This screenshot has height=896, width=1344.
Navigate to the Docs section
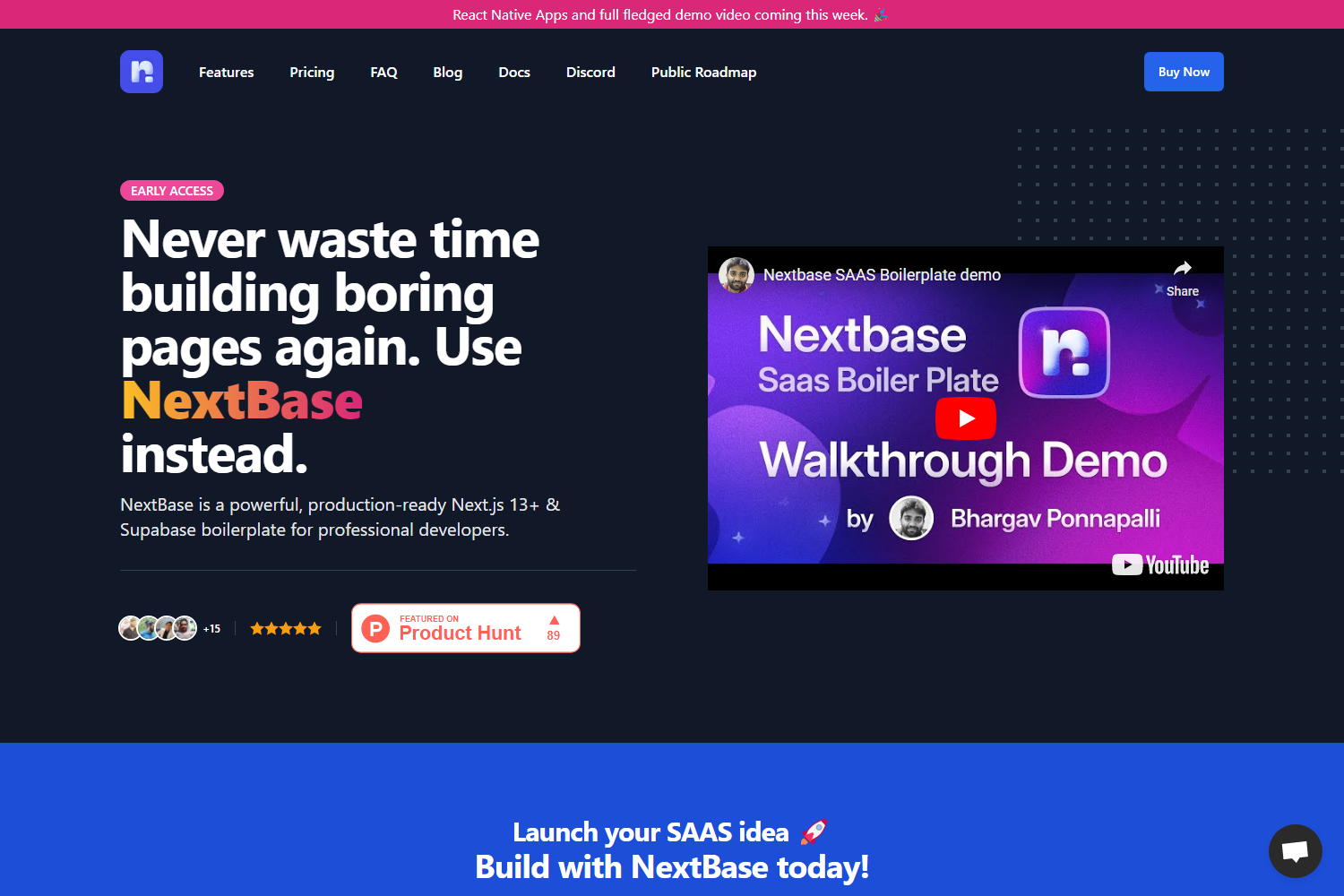click(x=514, y=72)
